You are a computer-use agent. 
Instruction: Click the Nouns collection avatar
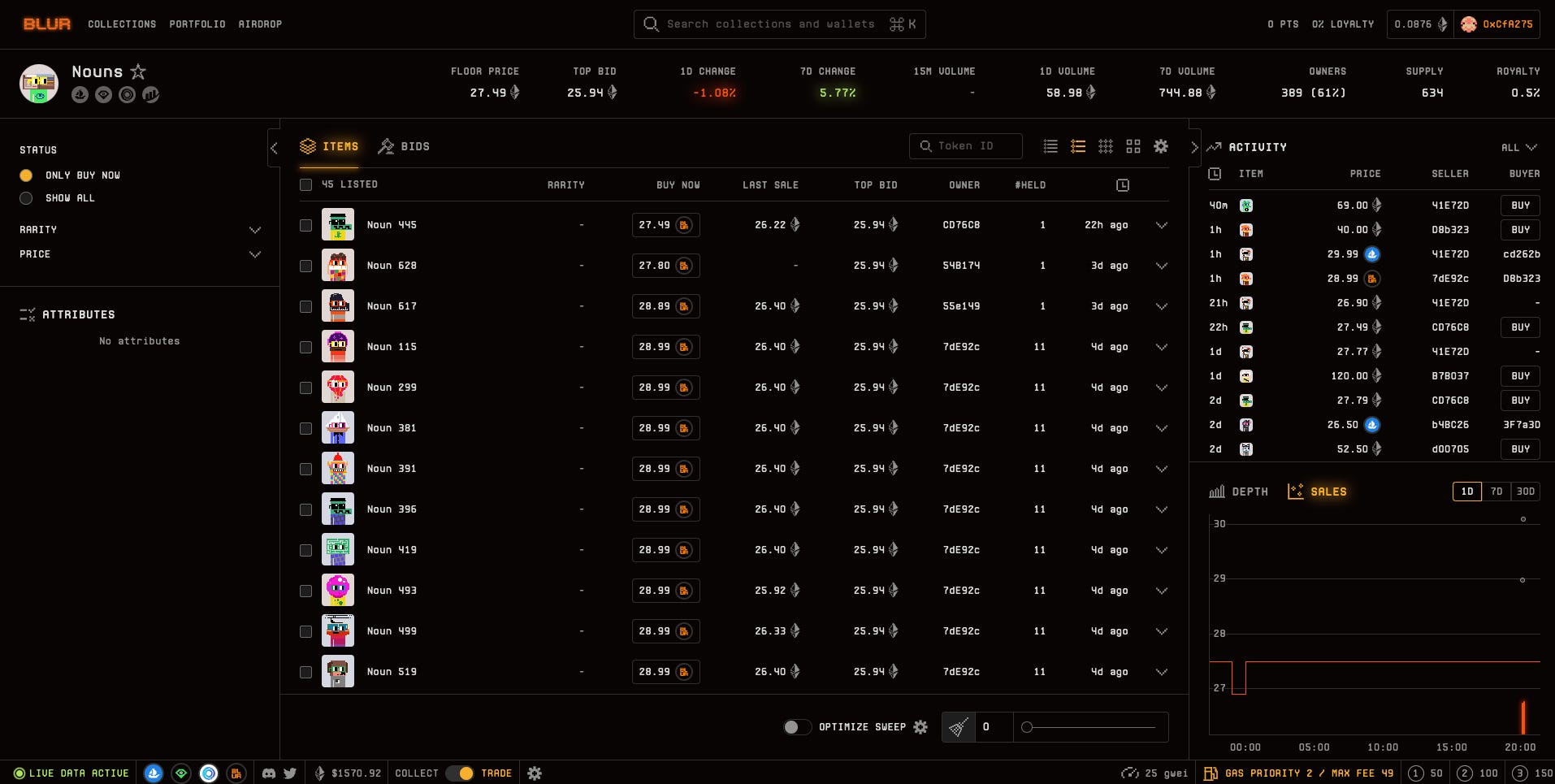pos(39,84)
